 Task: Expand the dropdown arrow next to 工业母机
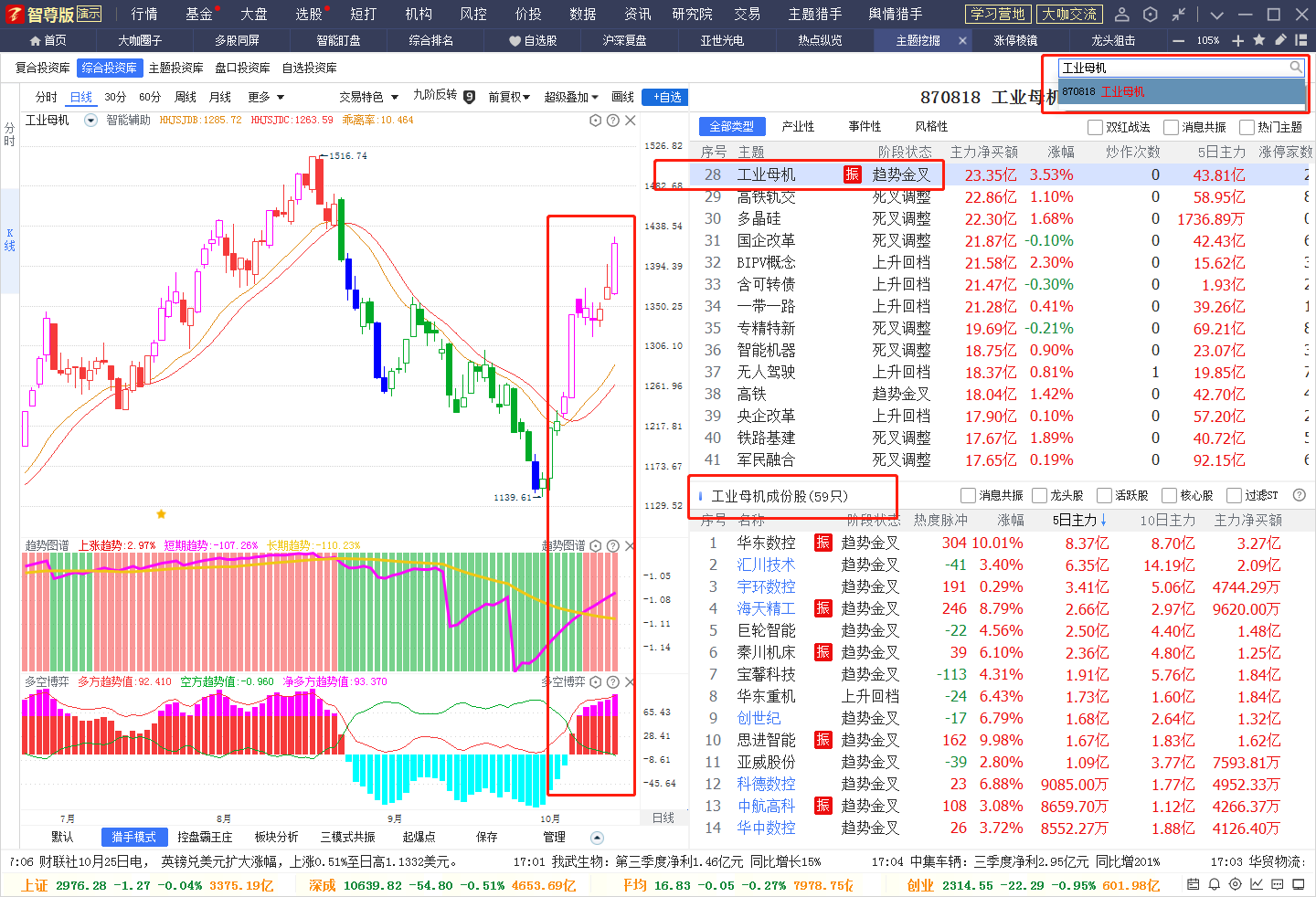tap(90, 121)
